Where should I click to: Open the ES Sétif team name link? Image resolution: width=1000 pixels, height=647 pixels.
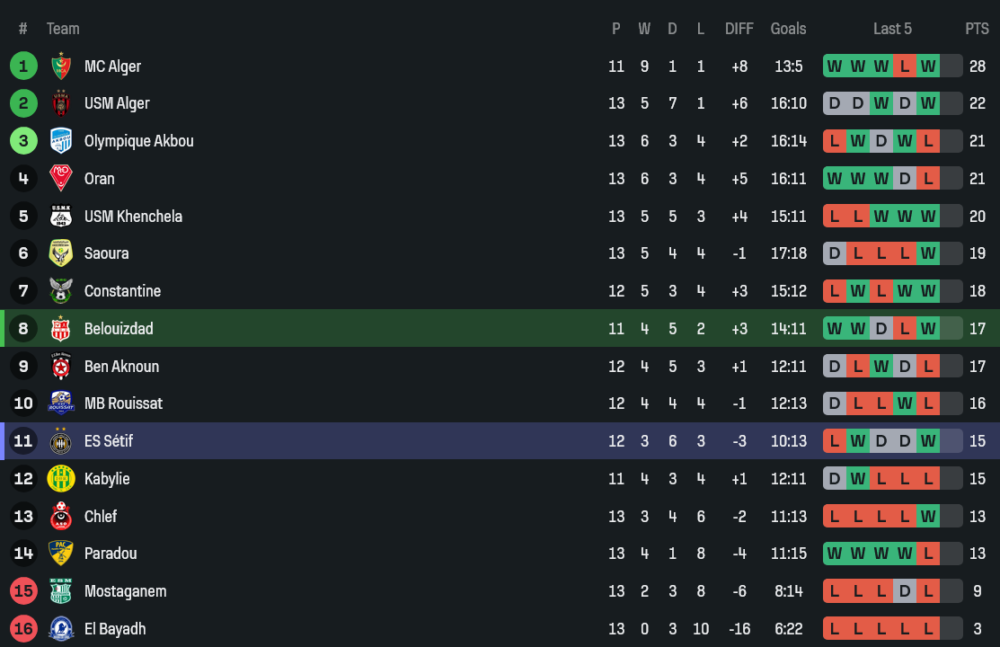tap(108, 441)
